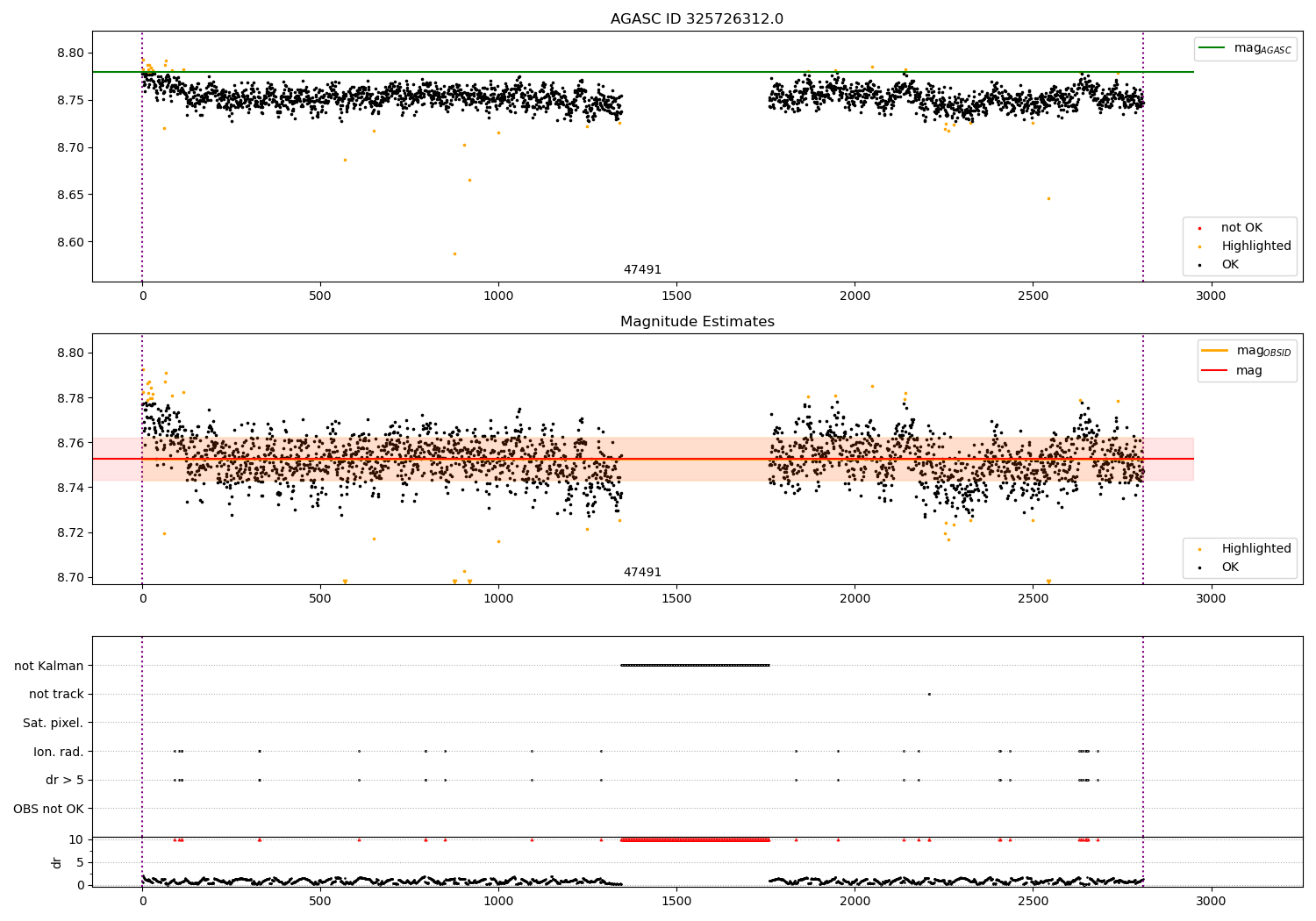
Task: Click the orange mag OBSID legend line
Action: [x=1215, y=351]
